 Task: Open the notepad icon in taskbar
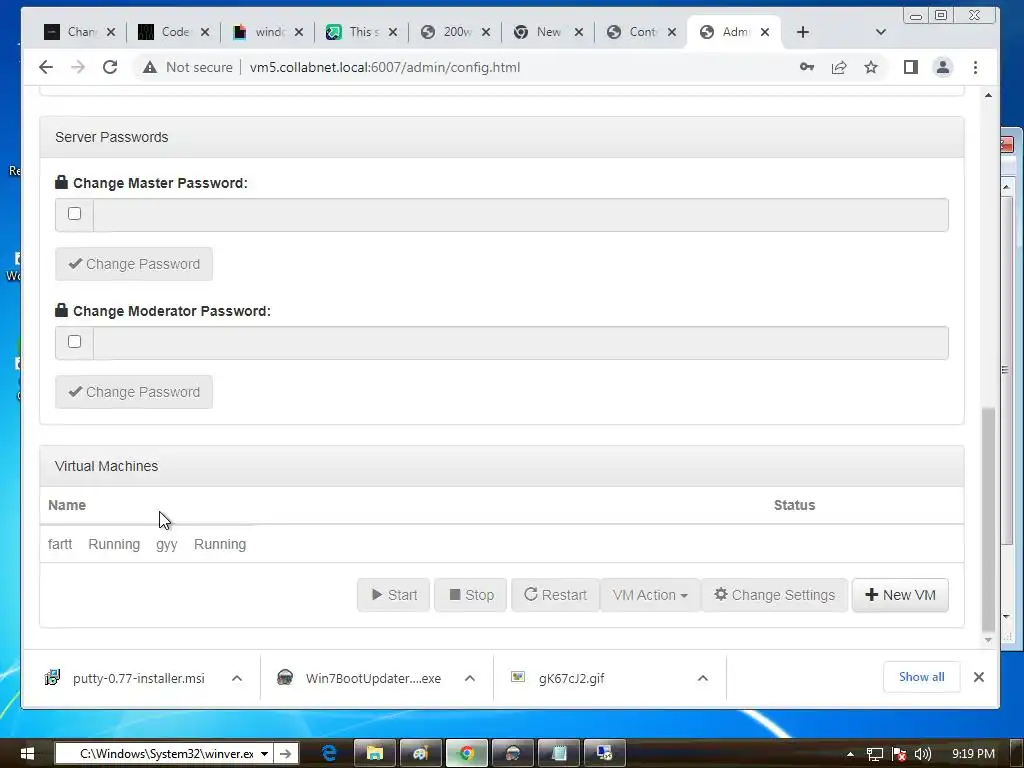tap(558, 754)
